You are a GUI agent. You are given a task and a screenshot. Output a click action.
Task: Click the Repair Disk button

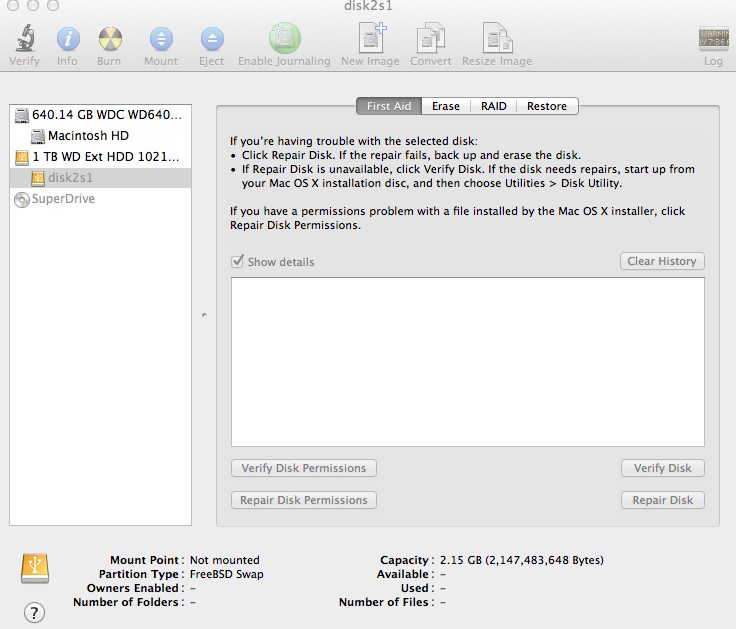pos(663,500)
